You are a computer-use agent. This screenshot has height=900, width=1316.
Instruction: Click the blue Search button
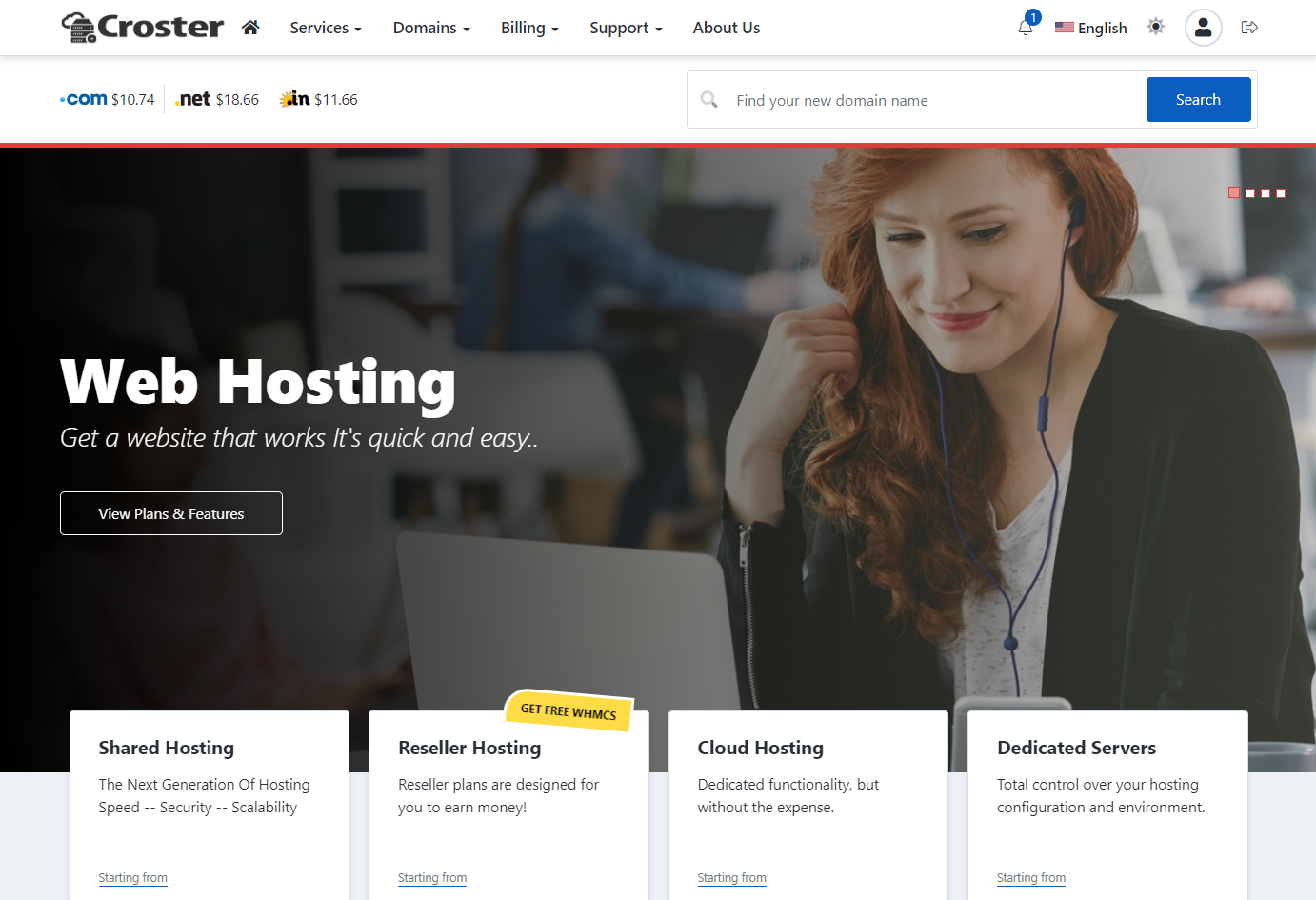click(x=1198, y=99)
